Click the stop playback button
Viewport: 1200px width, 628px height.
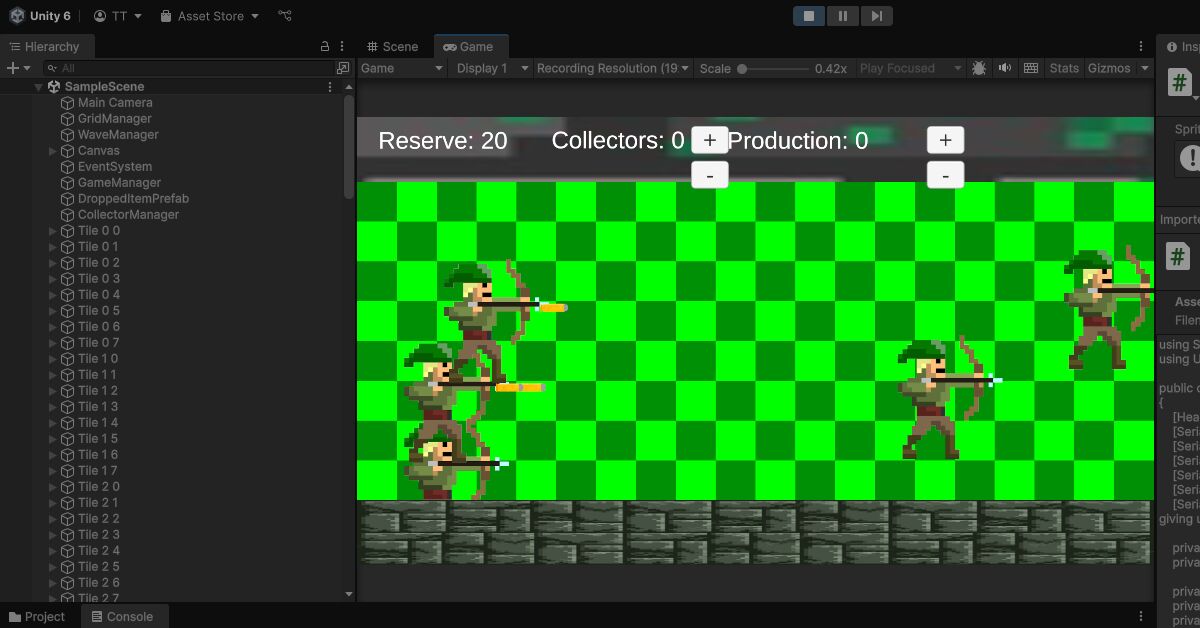point(808,15)
